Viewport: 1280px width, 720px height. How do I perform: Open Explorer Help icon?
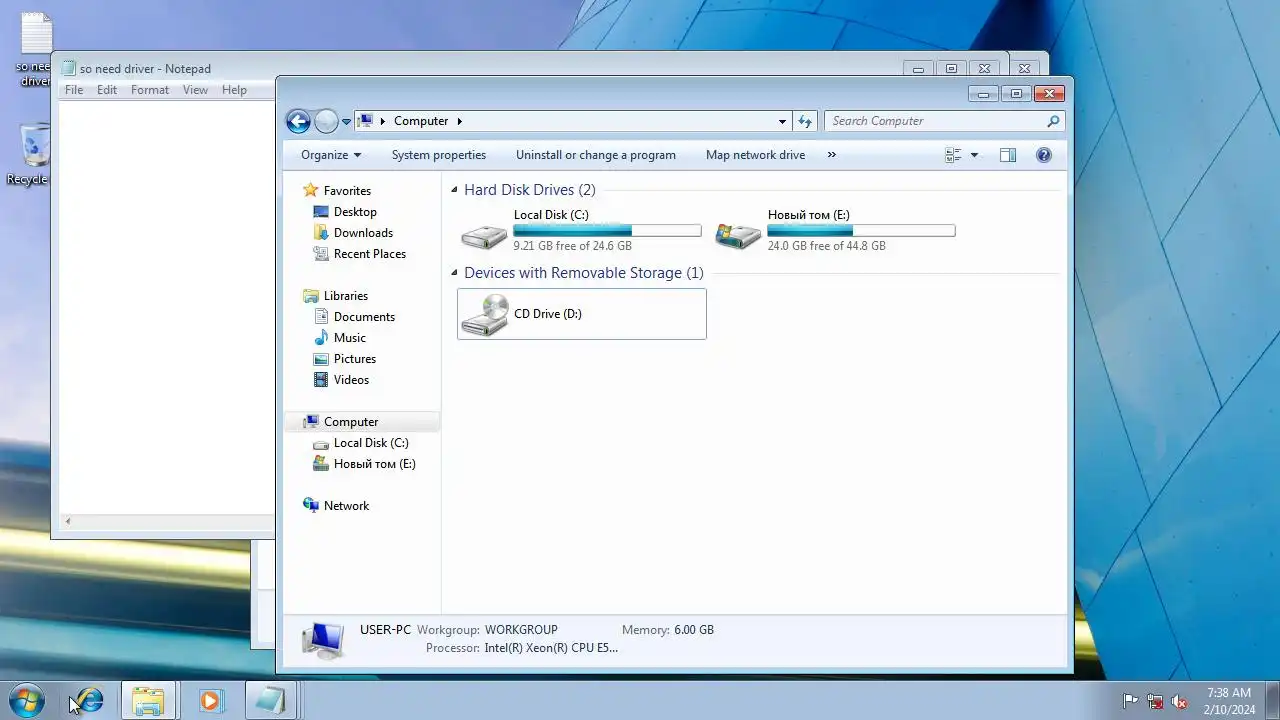pos(1044,155)
